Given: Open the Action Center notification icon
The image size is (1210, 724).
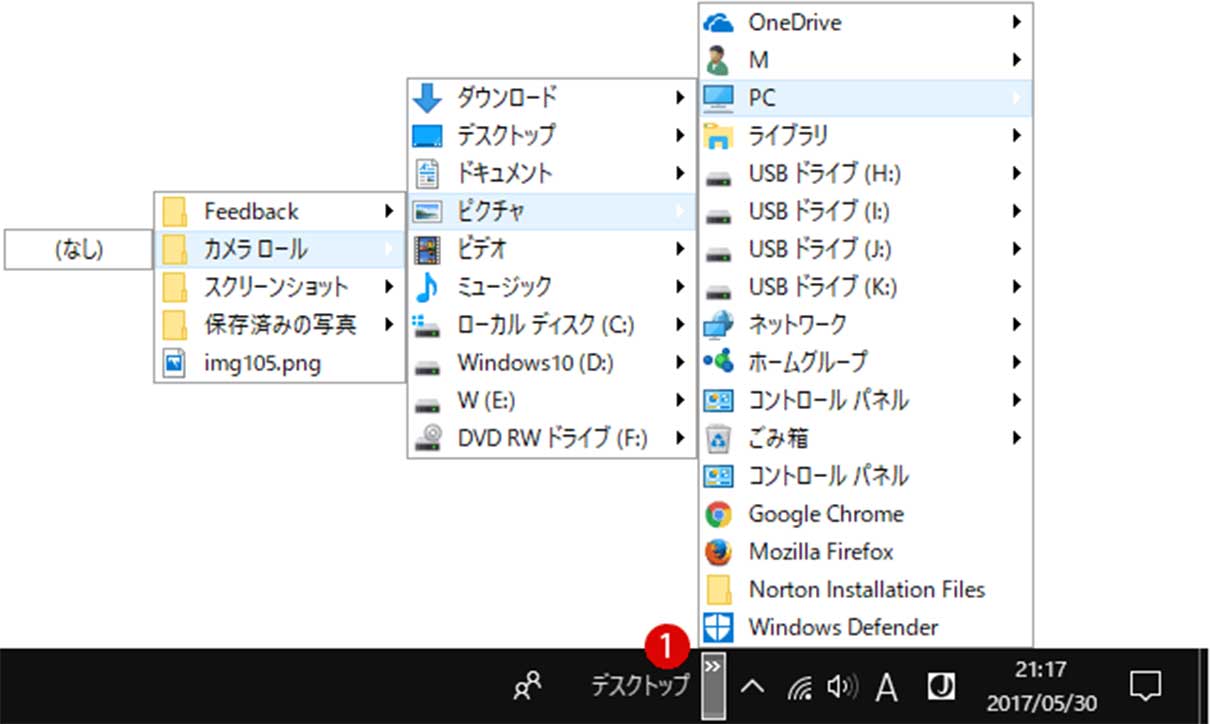Looking at the screenshot, I should pos(1144,685).
